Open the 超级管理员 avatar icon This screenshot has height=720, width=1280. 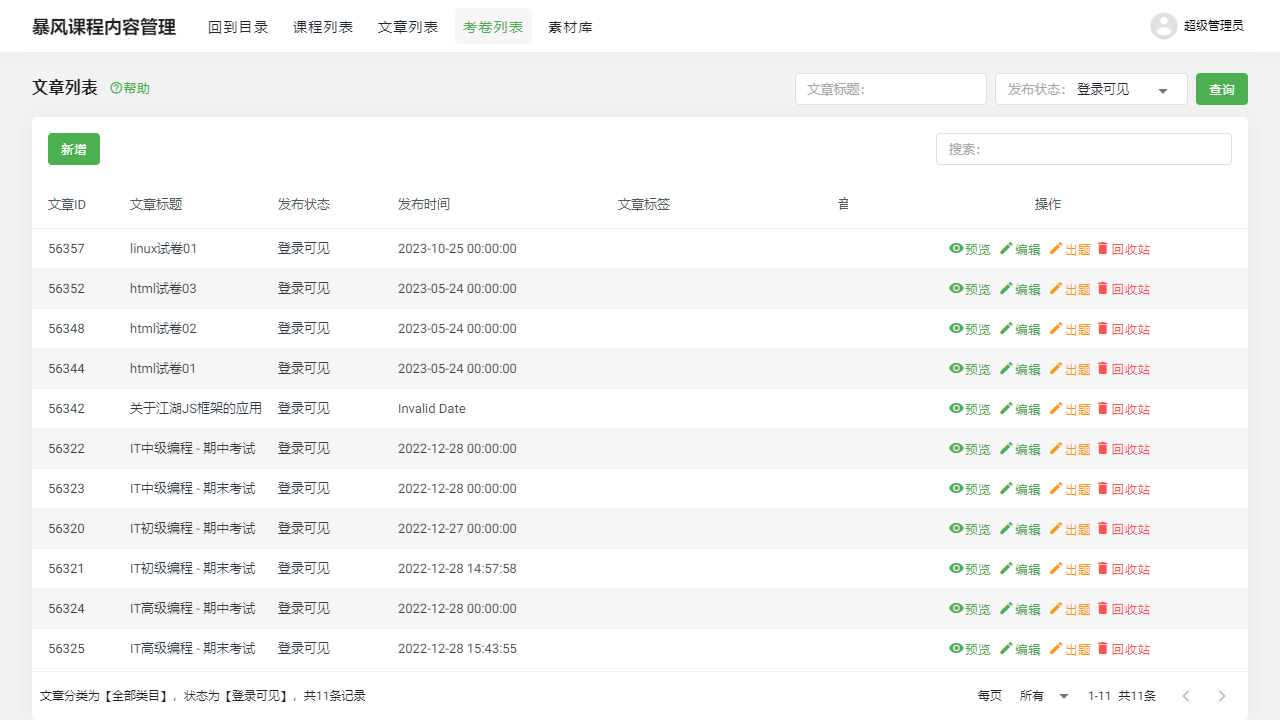click(x=1163, y=26)
